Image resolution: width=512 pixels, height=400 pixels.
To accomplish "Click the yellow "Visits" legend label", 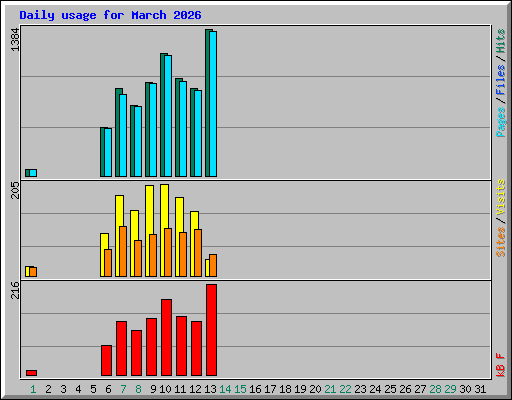I will pos(500,197).
